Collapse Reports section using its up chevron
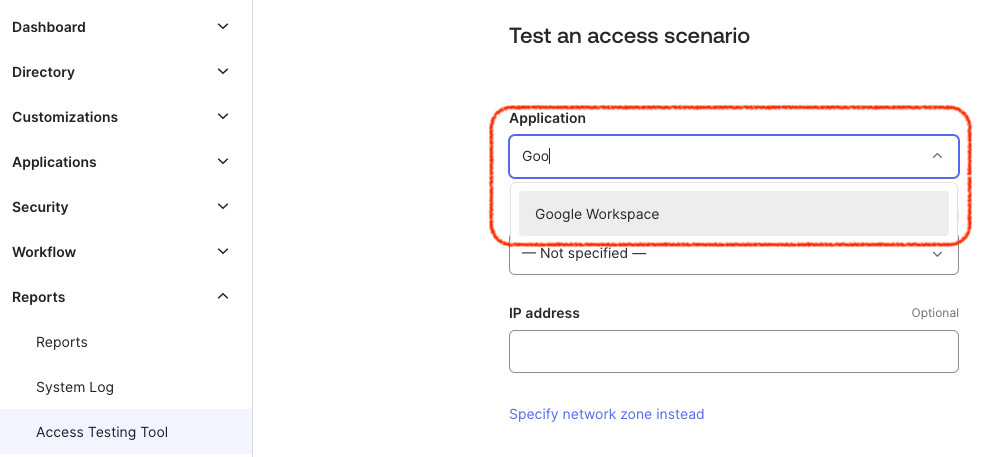This screenshot has height=457, width=997. 223,297
